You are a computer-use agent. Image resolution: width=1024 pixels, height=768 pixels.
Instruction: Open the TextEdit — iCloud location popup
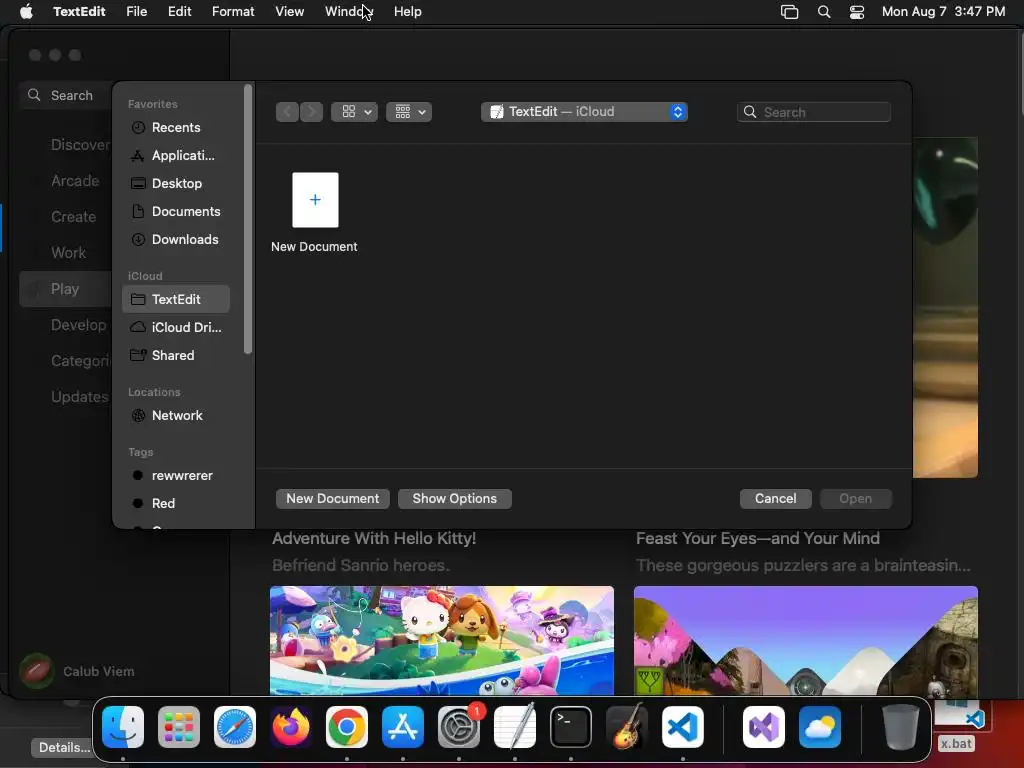584,112
